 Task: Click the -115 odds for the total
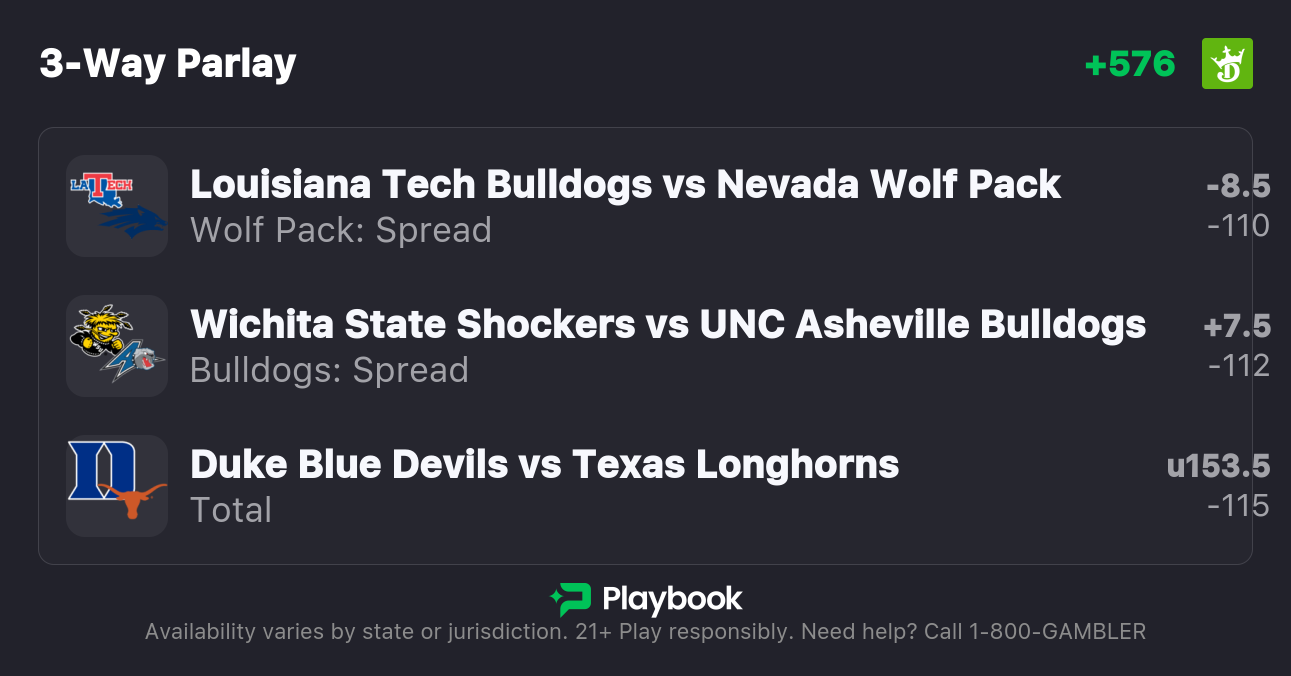1237,506
